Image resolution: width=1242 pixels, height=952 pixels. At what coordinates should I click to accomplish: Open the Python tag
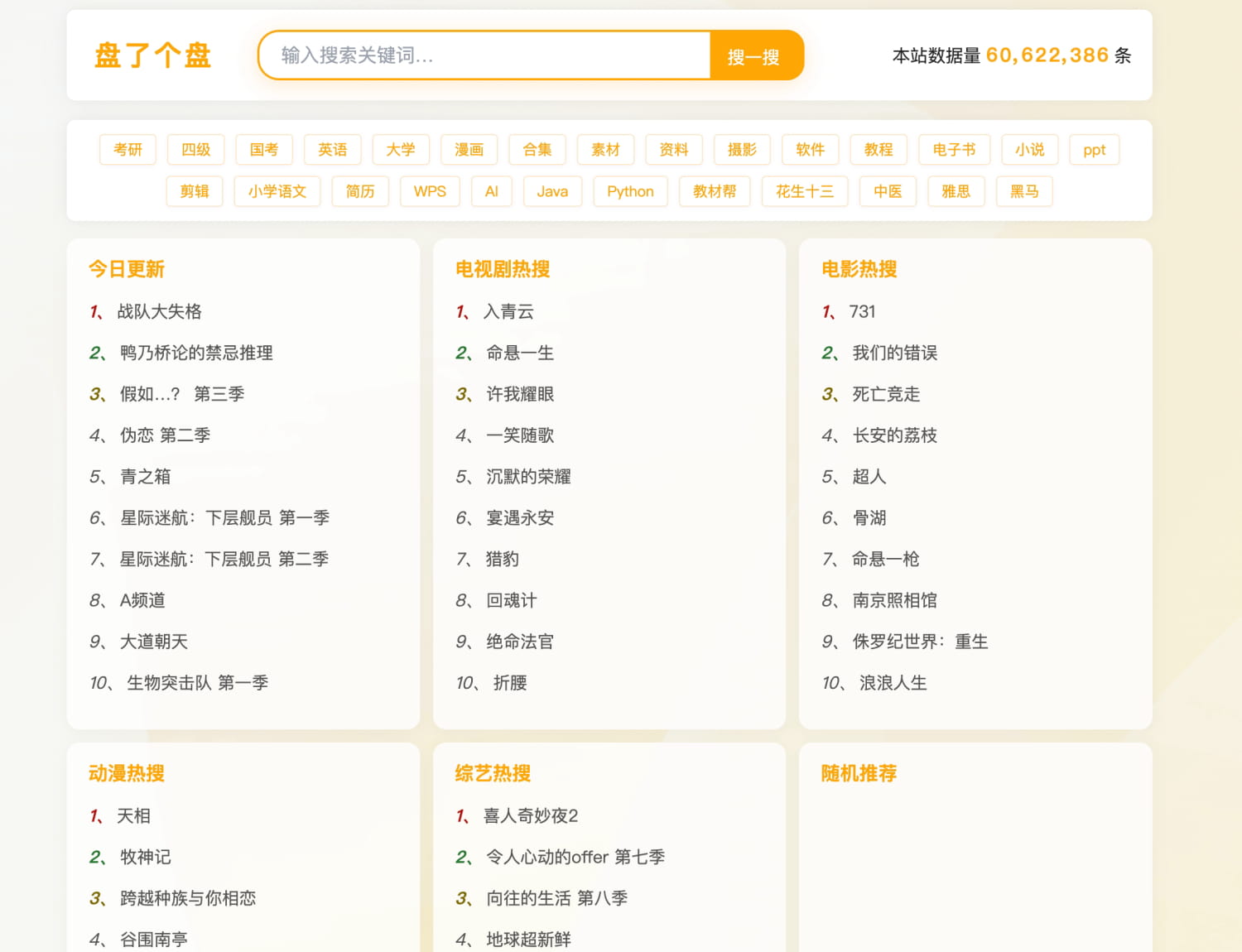pos(629,191)
